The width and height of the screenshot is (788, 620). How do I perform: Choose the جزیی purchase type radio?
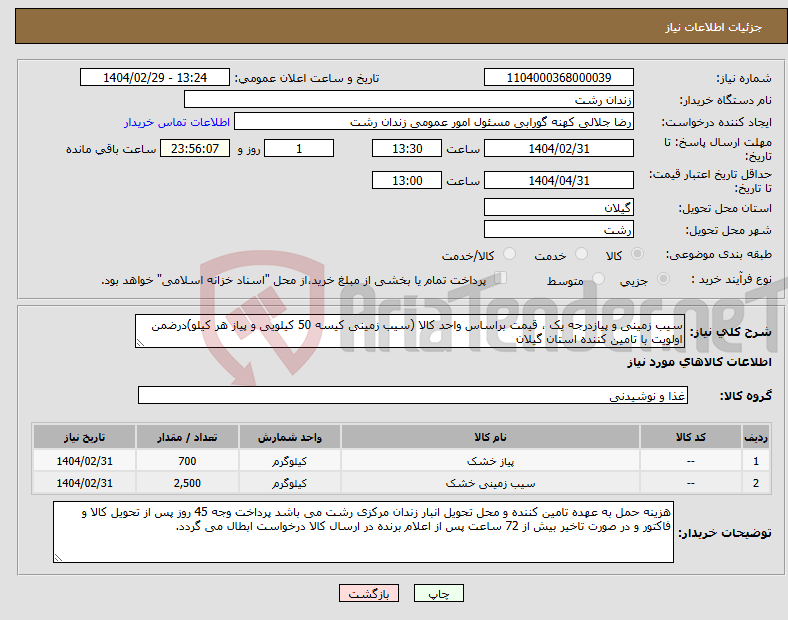(x=663, y=279)
